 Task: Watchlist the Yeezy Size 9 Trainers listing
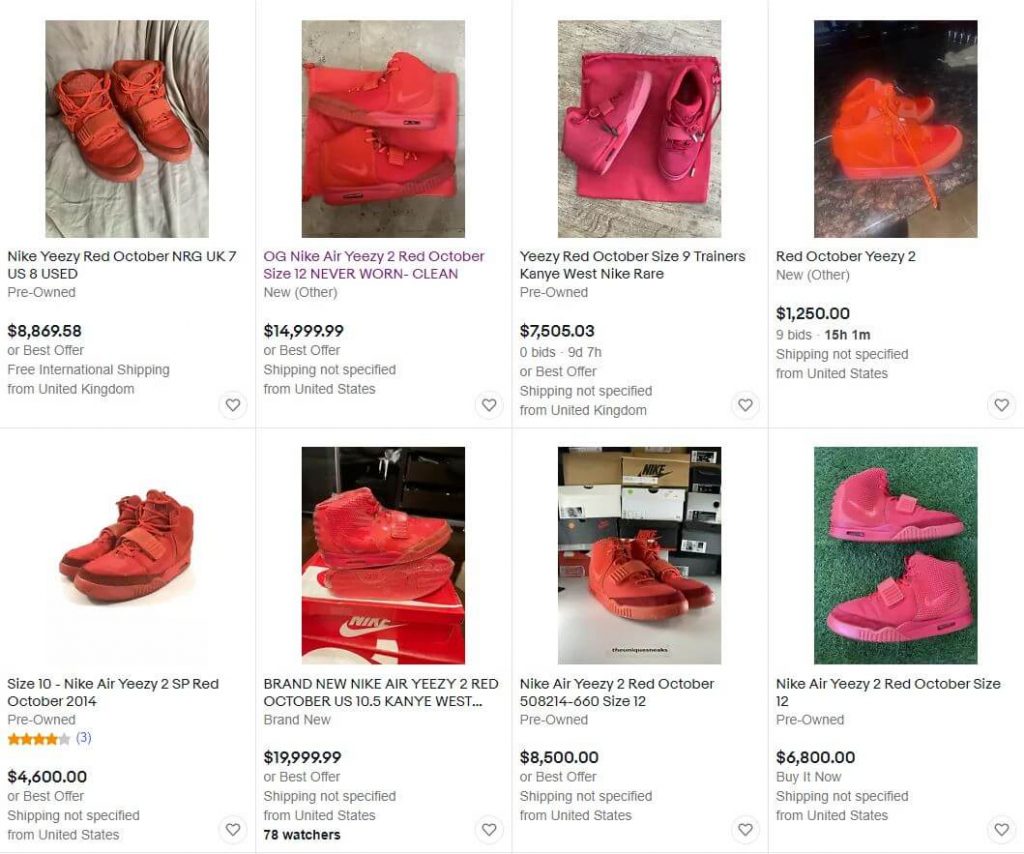[x=745, y=405]
